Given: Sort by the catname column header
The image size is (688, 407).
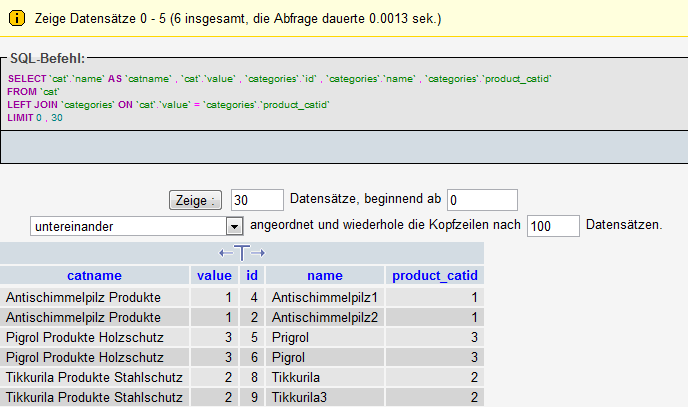Looking at the screenshot, I should click(94, 275).
